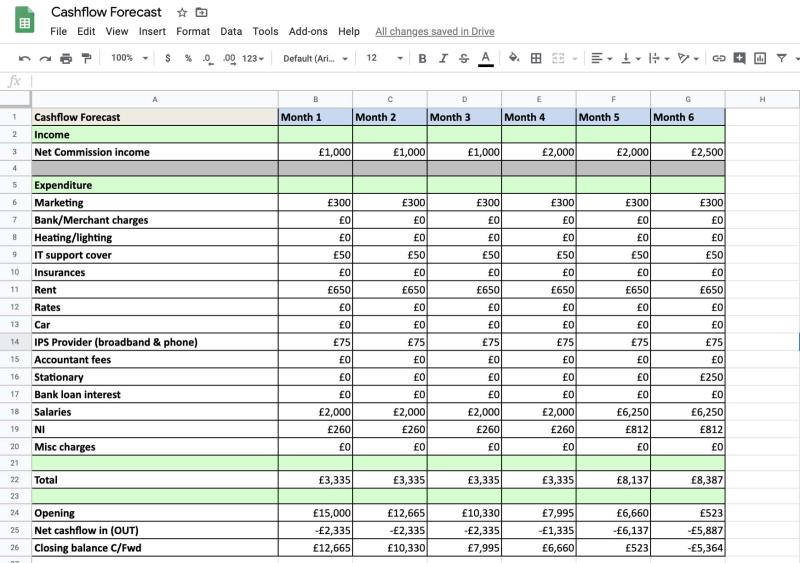Click the Undo arrow icon
The width and height of the screenshot is (800, 563).
24,59
